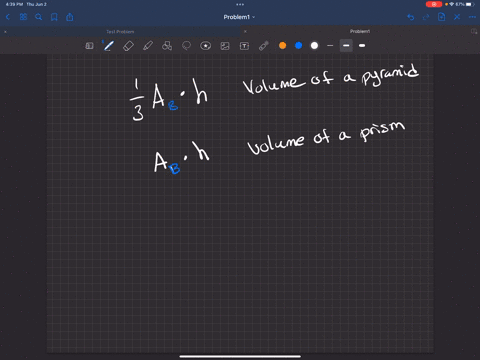Select the Shapes tool
Image resolution: width=480 pixels, height=360 pixels.
(x=167, y=46)
